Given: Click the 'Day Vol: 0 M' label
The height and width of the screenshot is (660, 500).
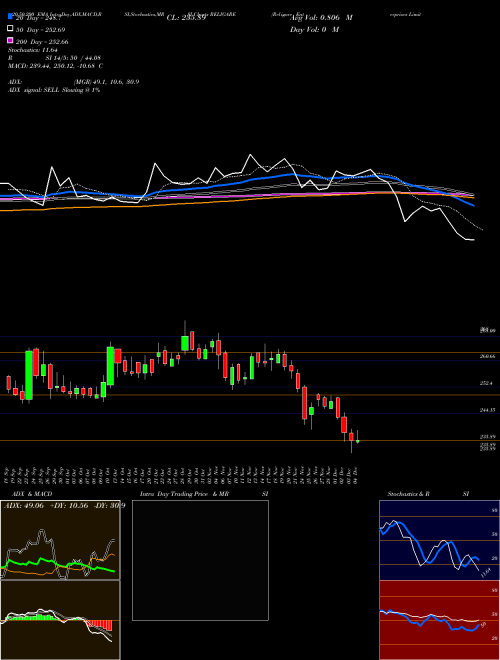Looking at the screenshot, I should tap(314, 30).
